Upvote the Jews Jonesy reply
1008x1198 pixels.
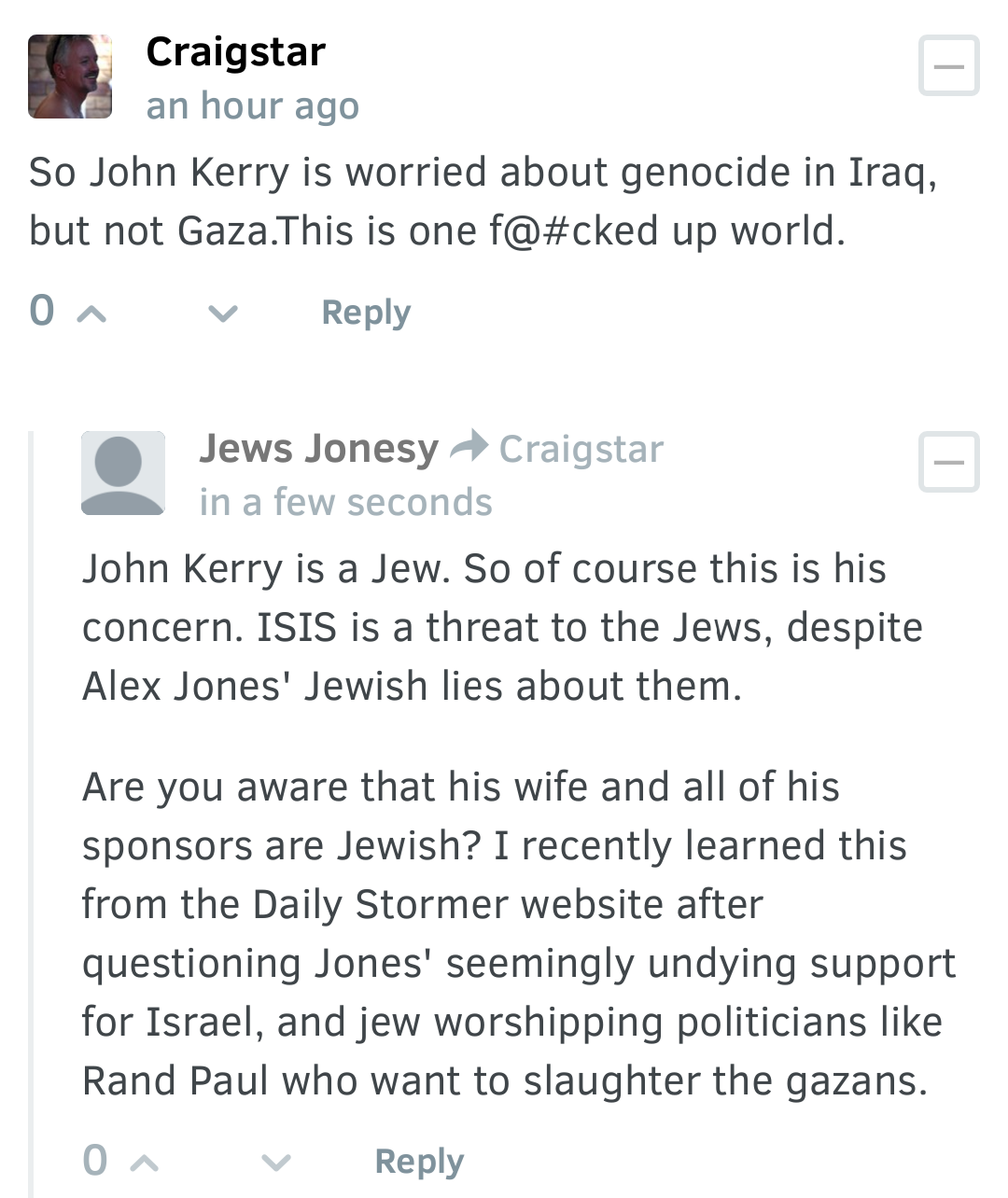pos(145,1163)
